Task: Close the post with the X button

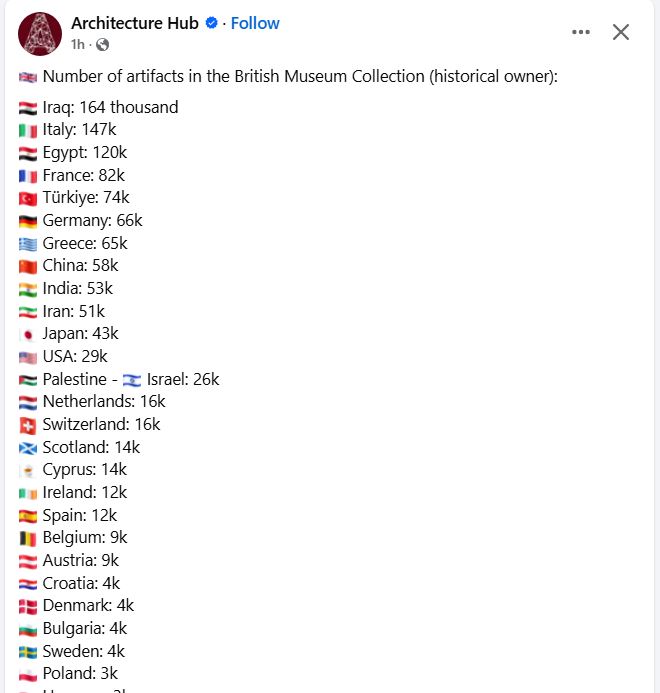Action: pos(621,32)
